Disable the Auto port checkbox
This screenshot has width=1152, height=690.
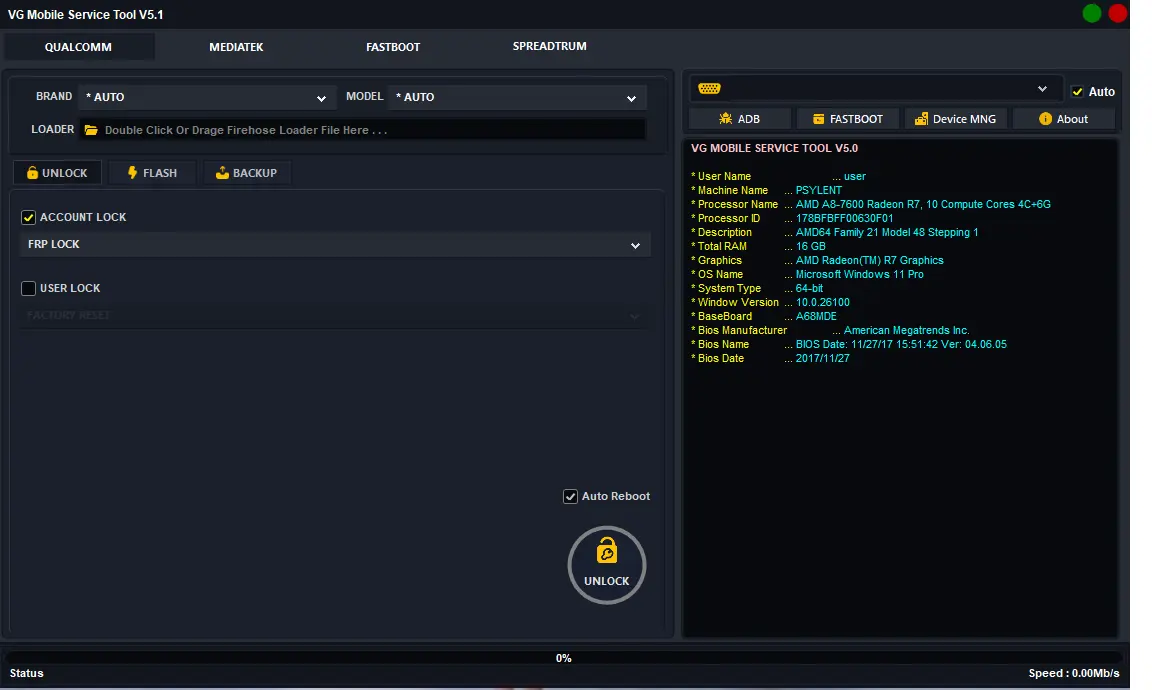(1077, 92)
